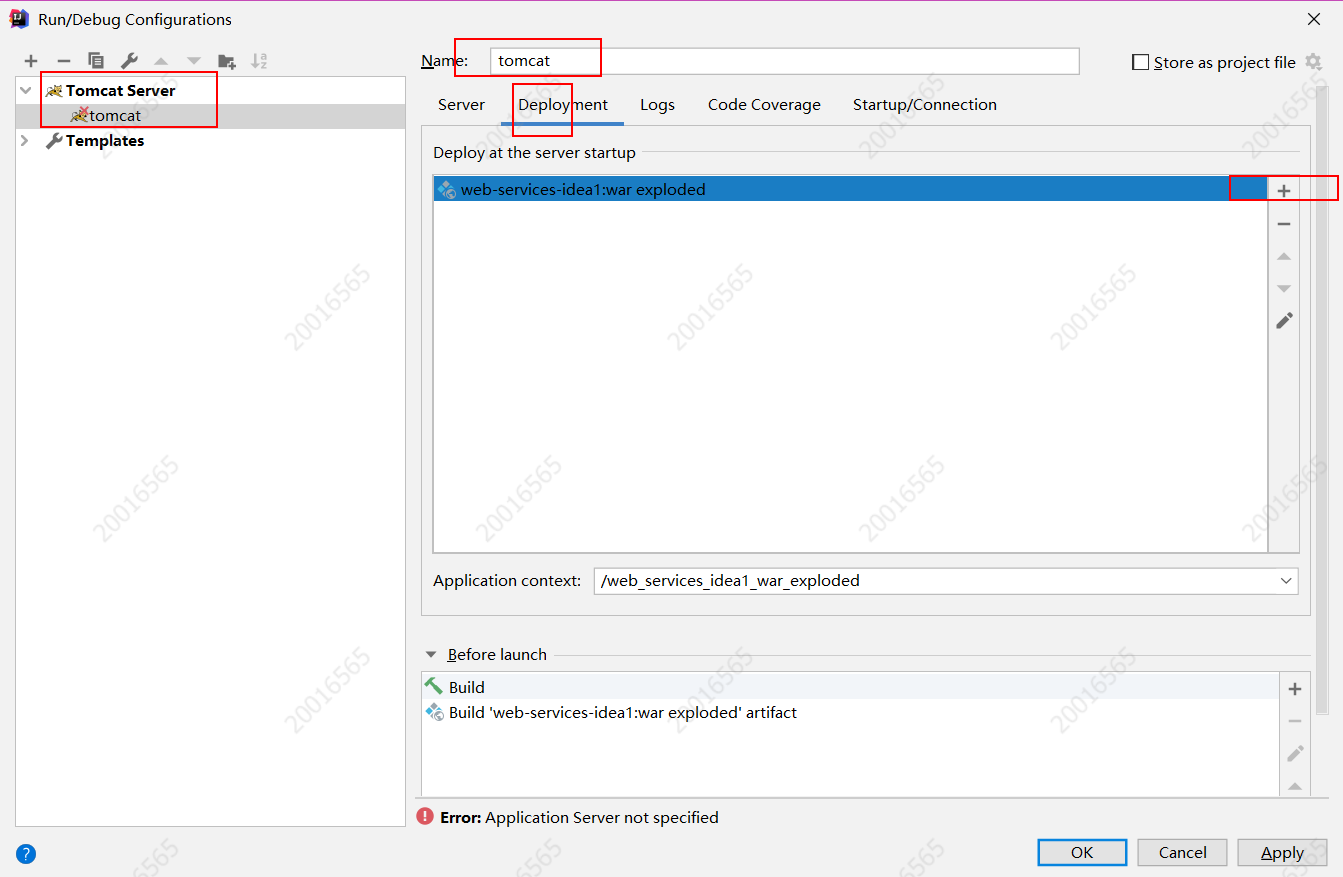Move configuration up arrow in left toolbar
The width and height of the screenshot is (1343, 877).
pyautogui.click(x=161, y=61)
